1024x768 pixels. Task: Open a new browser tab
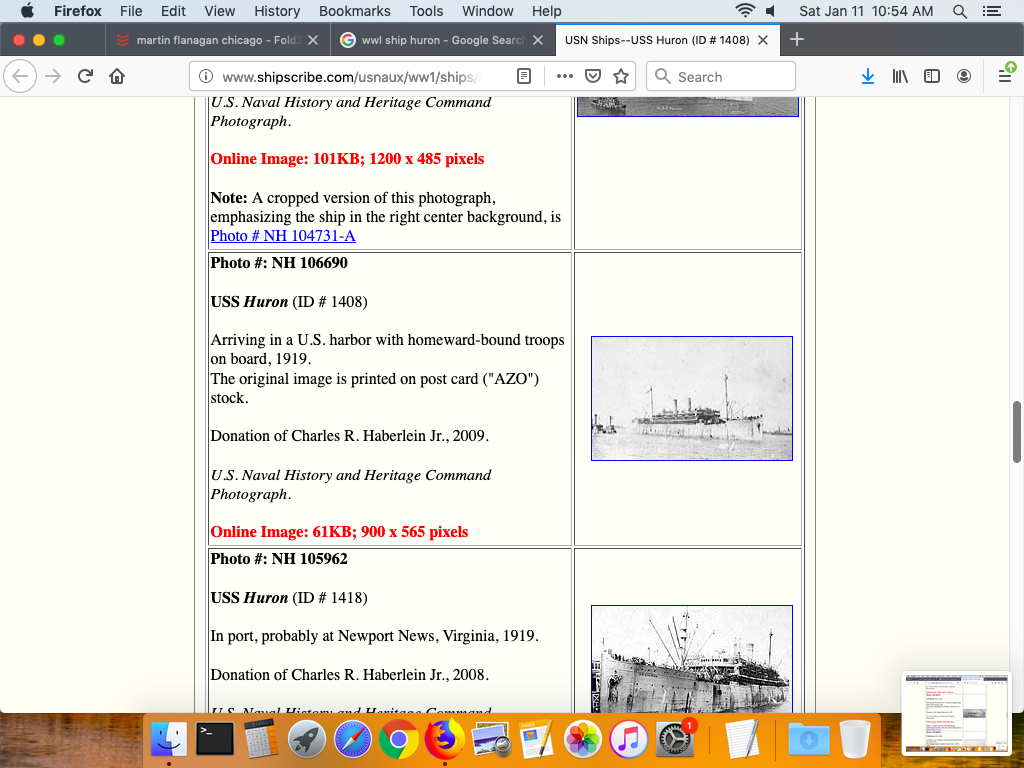tap(797, 40)
